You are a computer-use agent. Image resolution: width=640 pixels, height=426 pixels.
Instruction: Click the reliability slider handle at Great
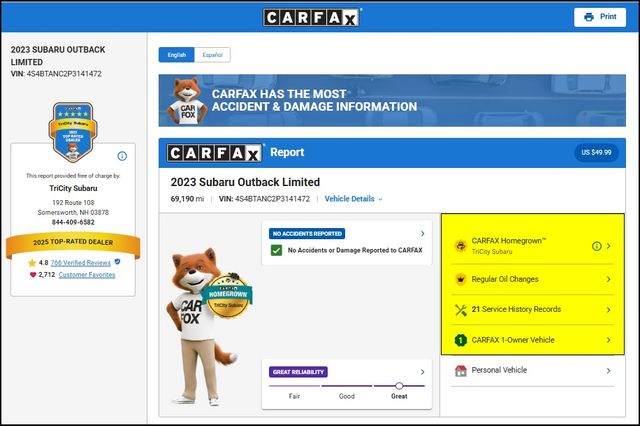(x=399, y=386)
